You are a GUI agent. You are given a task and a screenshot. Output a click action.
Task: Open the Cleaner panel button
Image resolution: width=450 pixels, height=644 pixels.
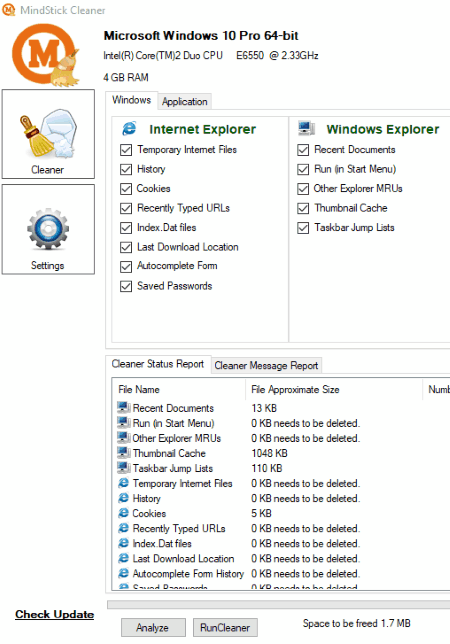pyautogui.click(x=48, y=134)
